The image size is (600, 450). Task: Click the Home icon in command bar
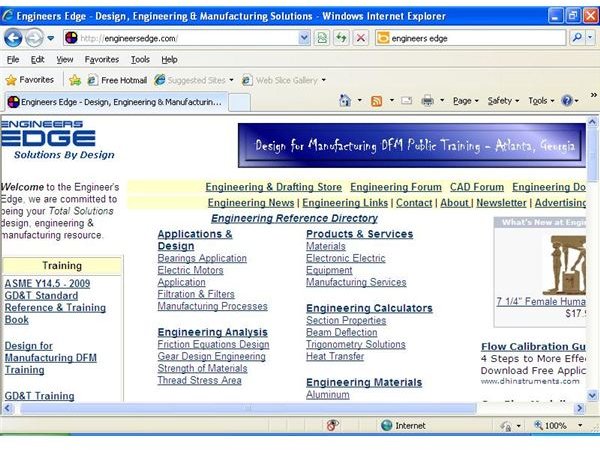coord(345,101)
